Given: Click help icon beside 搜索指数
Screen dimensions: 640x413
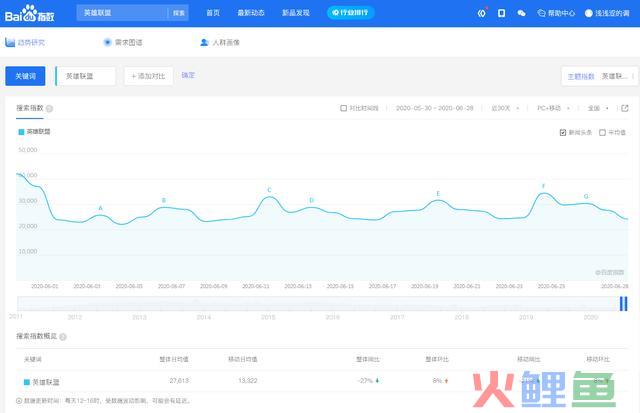Looking at the screenshot, I should pyautogui.click(x=49, y=109).
